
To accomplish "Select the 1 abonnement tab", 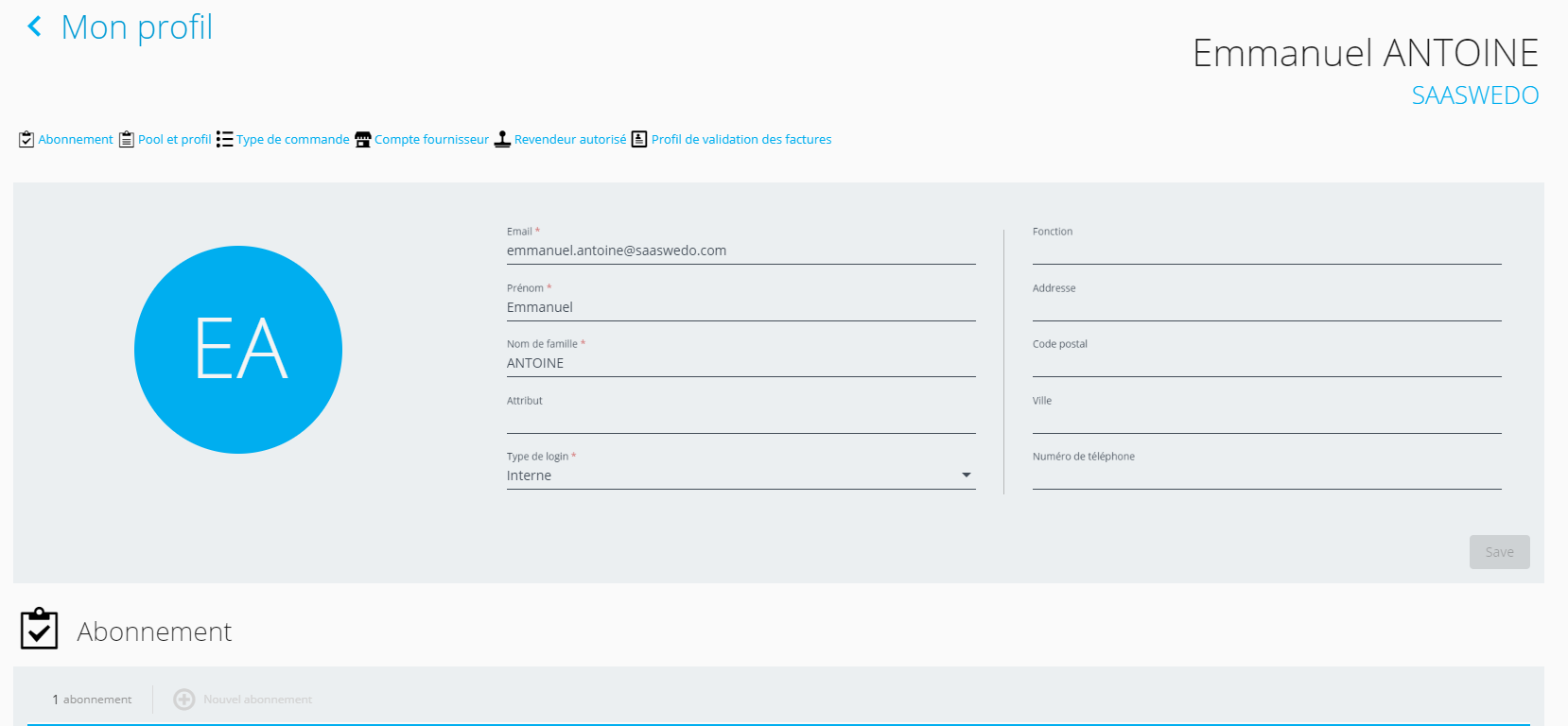I will point(92,700).
